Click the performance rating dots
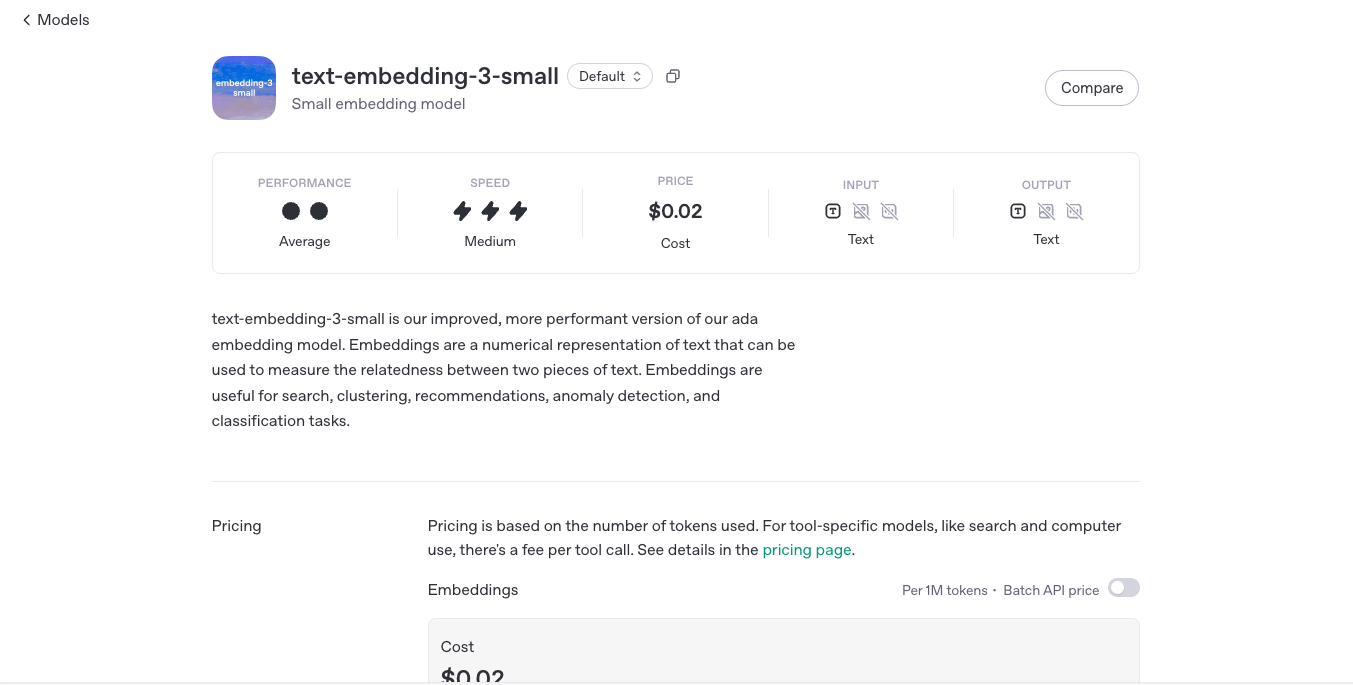This screenshot has height=685, width=1353. pos(305,211)
